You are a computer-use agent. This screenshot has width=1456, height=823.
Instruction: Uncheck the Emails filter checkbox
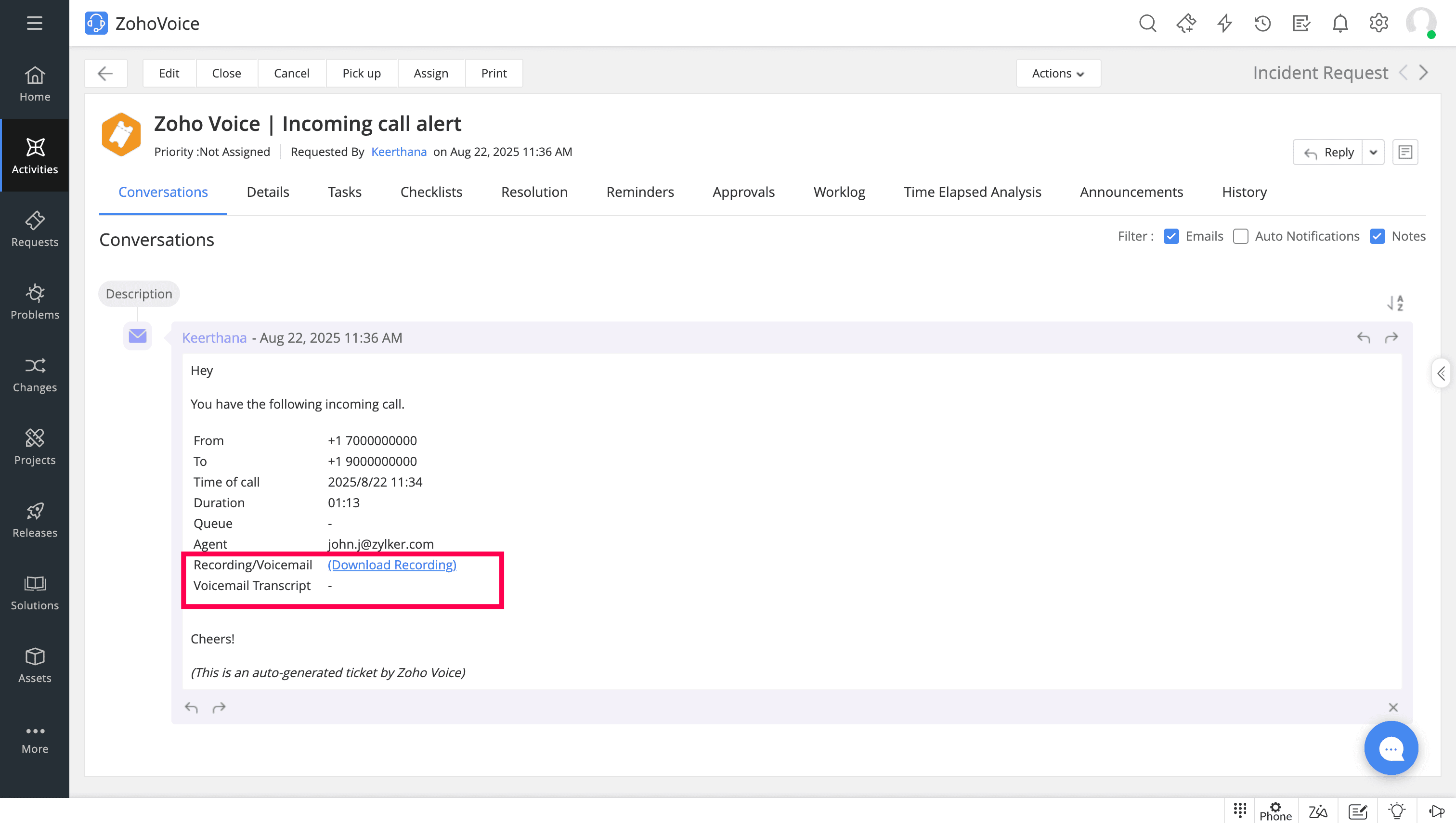(x=1171, y=236)
